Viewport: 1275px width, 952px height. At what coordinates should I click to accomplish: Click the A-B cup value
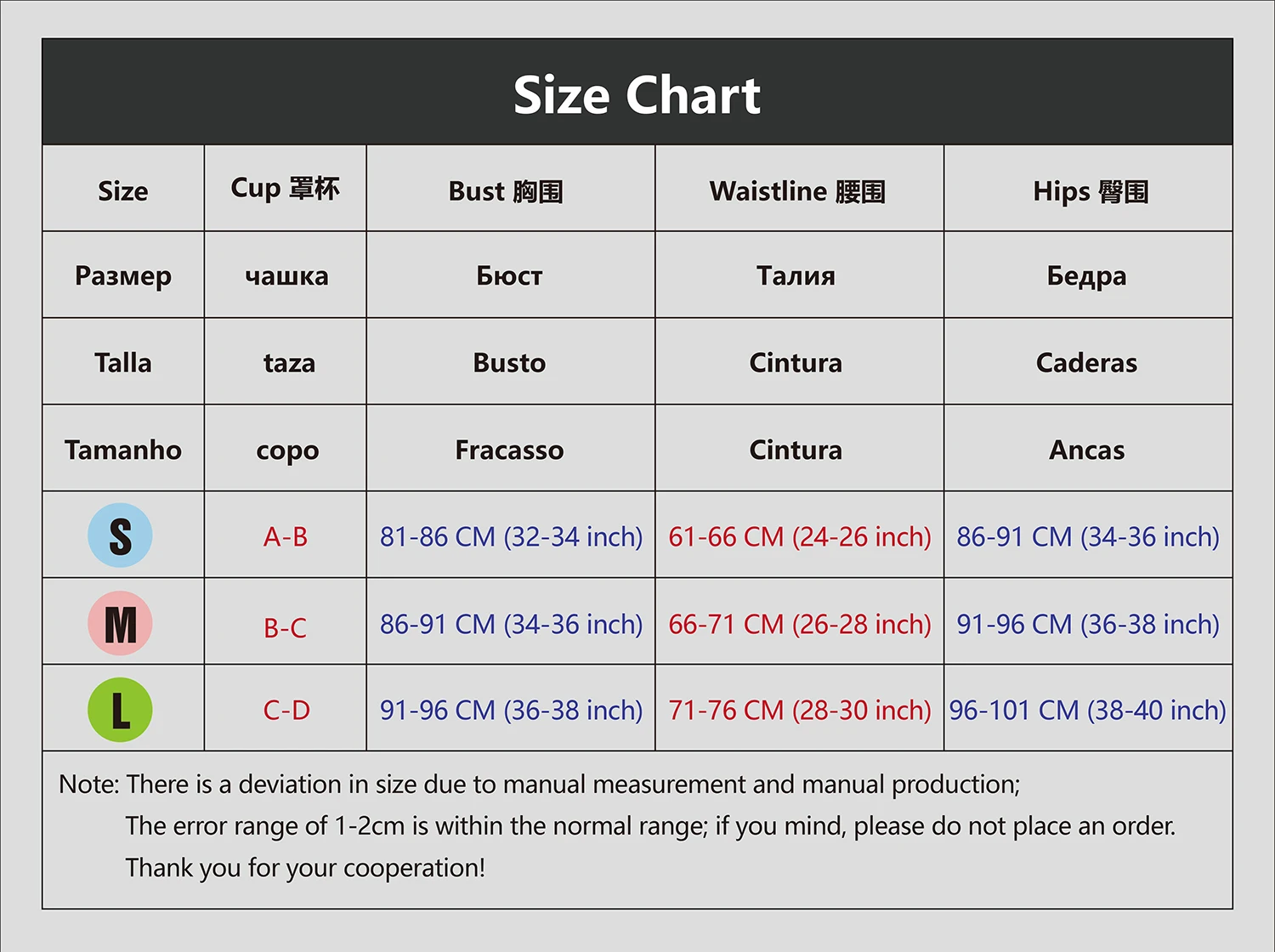coord(286,537)
